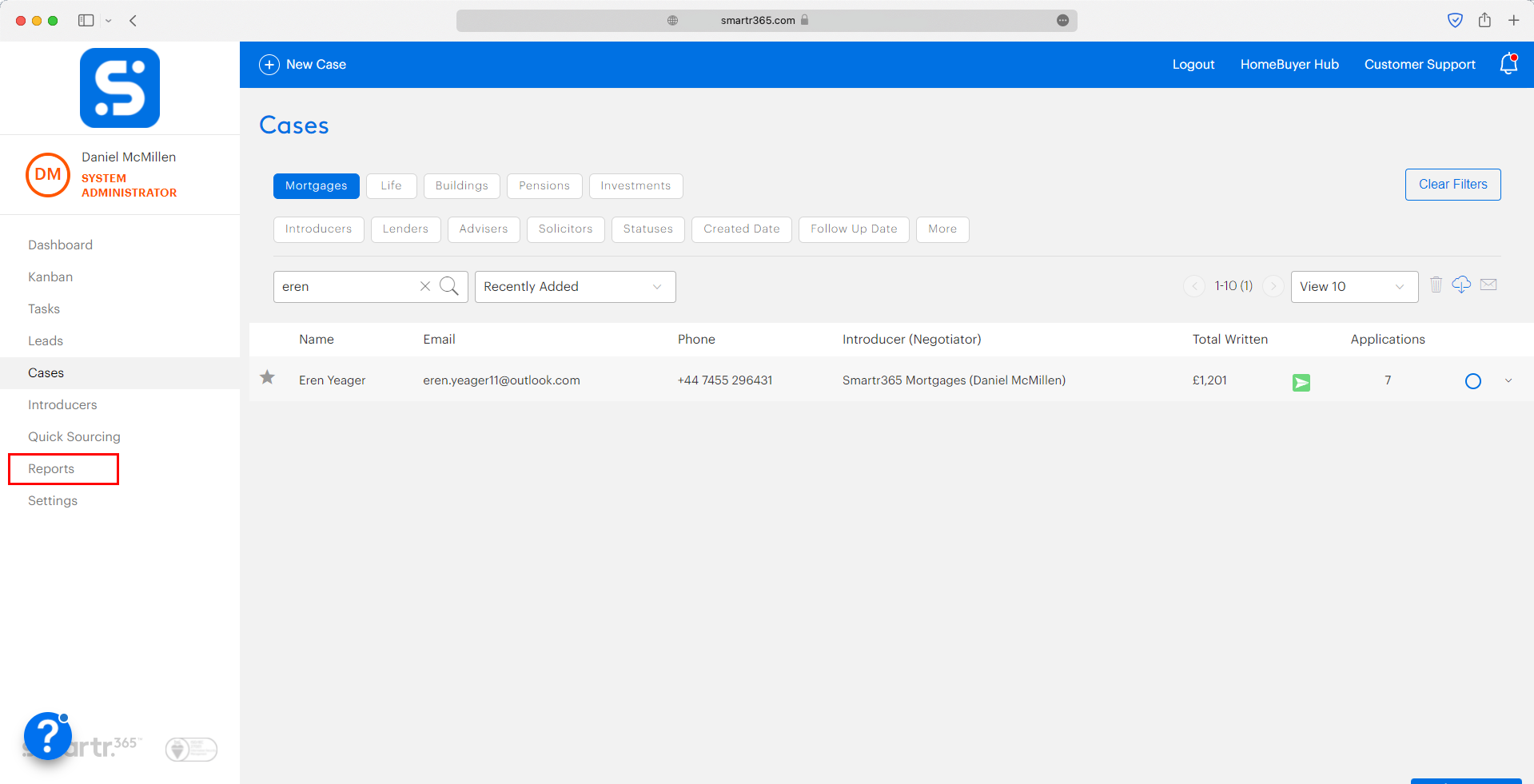Click the Clear Filters button

coord(1452,185)
